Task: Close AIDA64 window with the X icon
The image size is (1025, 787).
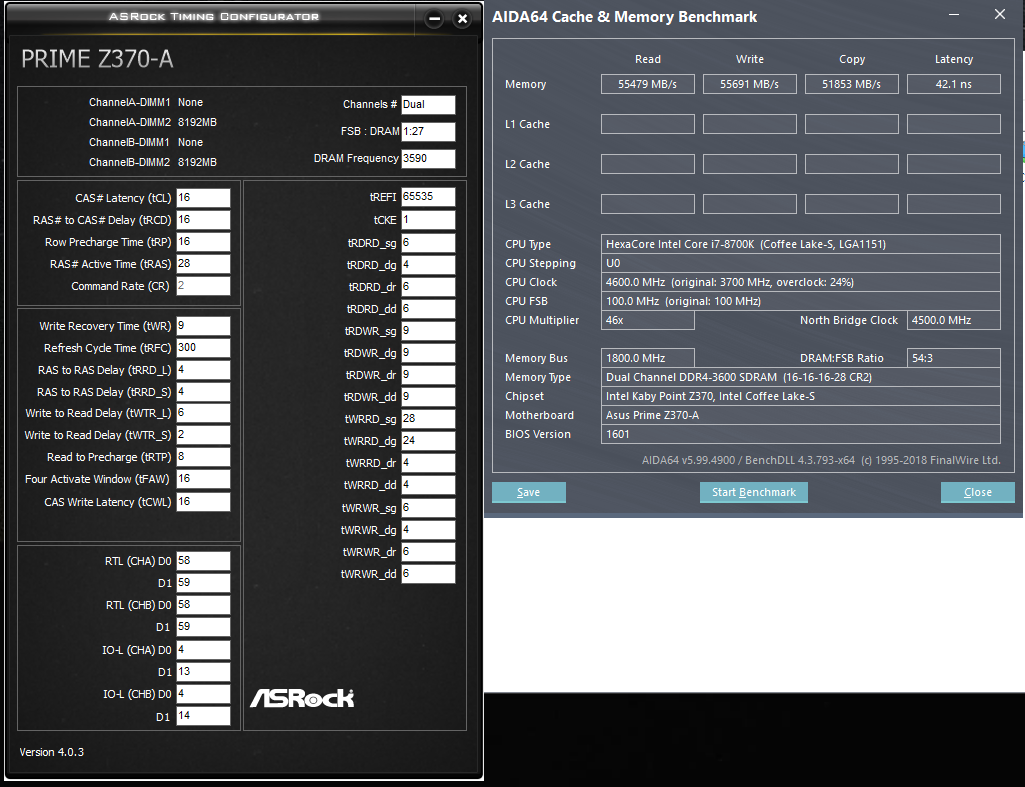Action: click(x=1000, y=14)
